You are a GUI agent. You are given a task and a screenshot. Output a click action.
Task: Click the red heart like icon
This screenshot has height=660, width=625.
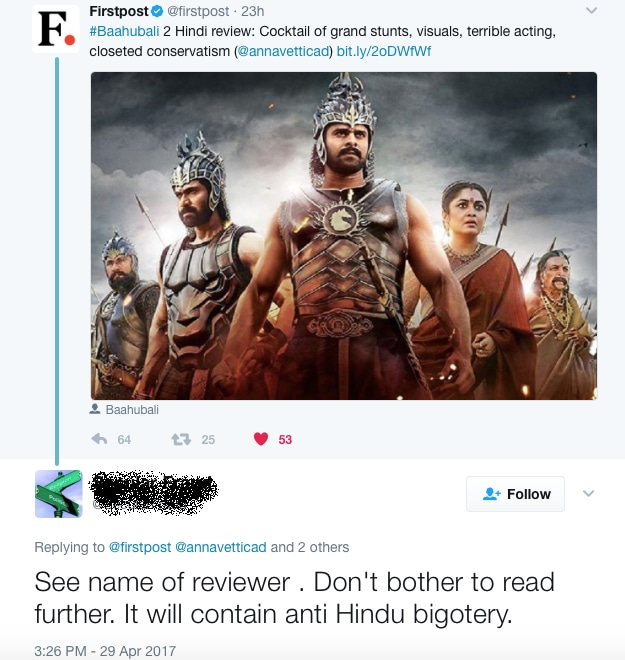[x=261, y=439]
